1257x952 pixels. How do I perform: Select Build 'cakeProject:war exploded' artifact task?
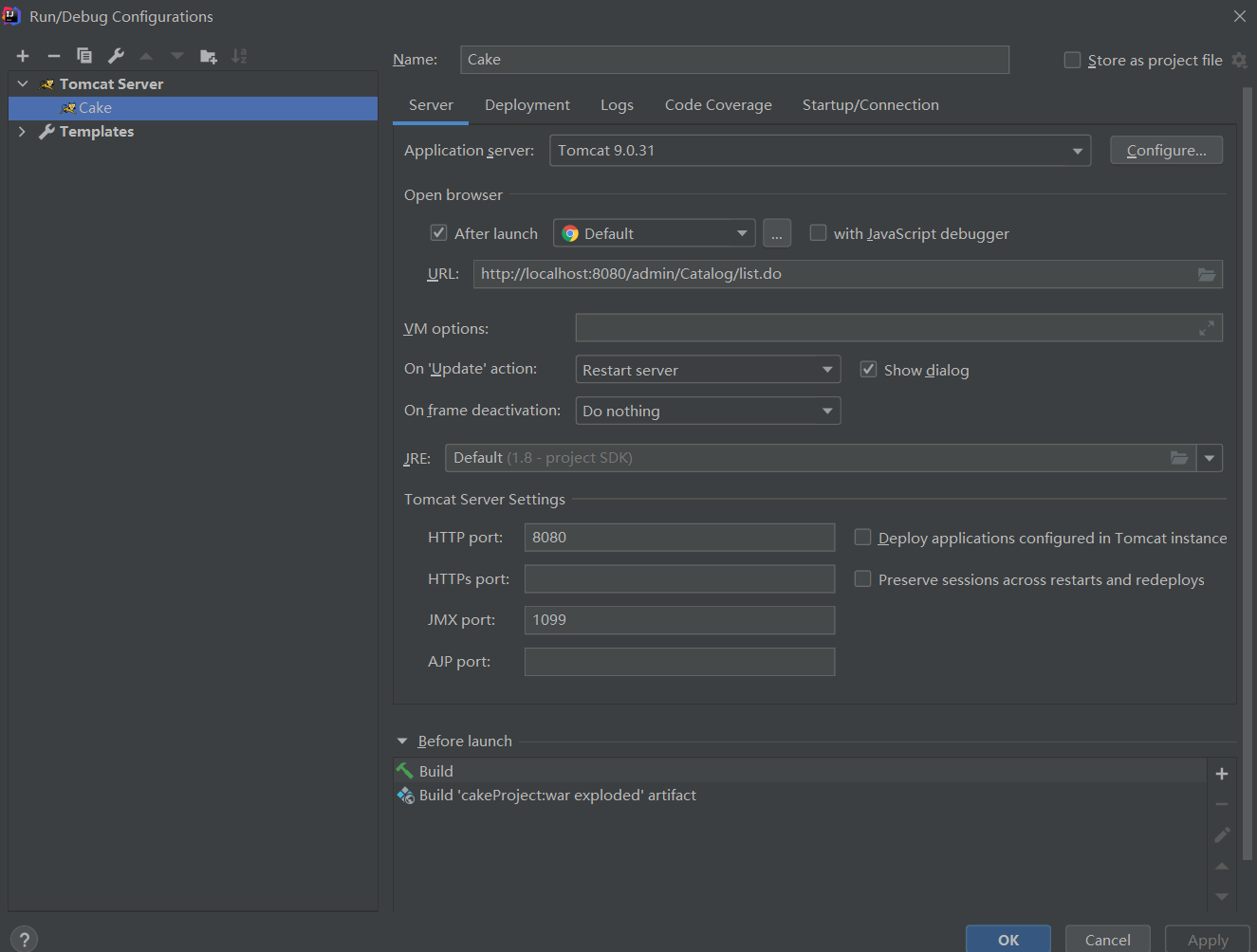(800, 796)
